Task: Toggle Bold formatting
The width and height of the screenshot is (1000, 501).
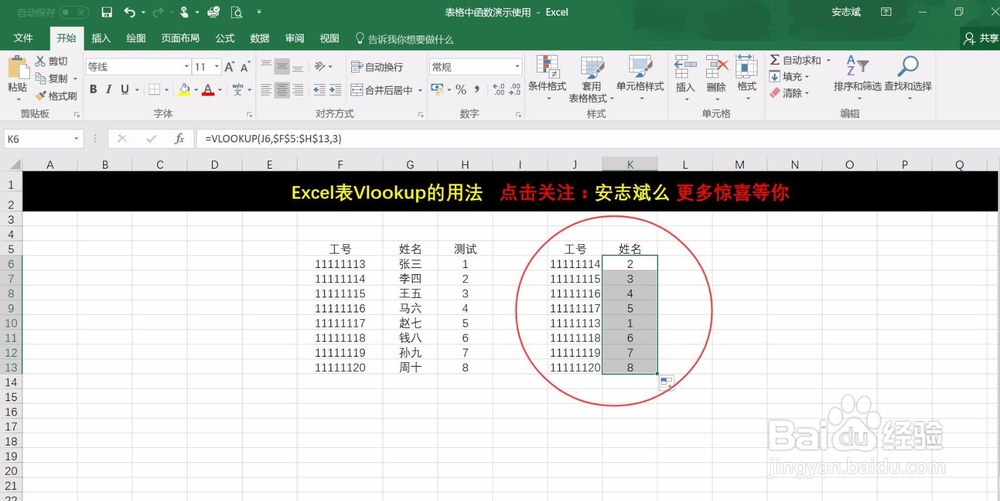Action: [93, 90]
